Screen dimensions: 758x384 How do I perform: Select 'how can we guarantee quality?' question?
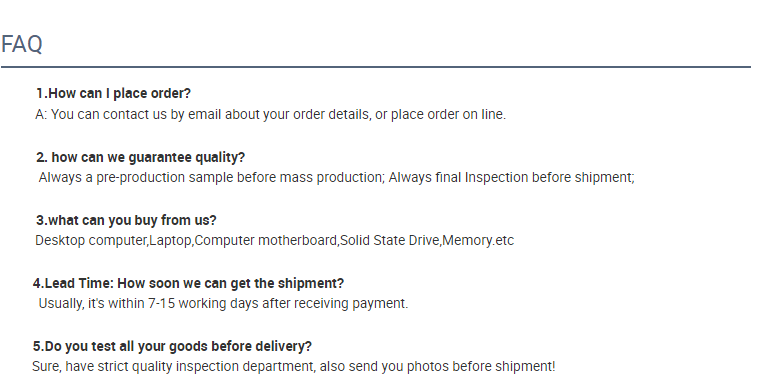pos(141,157)
